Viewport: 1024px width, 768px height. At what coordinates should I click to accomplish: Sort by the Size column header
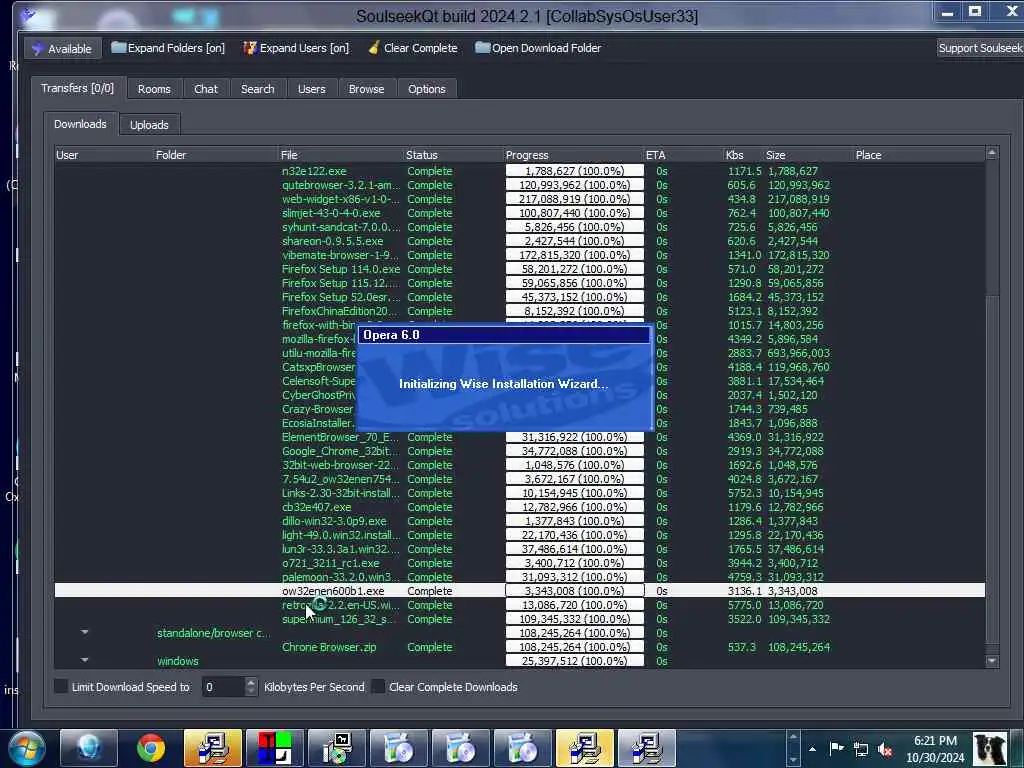(808, 155)
